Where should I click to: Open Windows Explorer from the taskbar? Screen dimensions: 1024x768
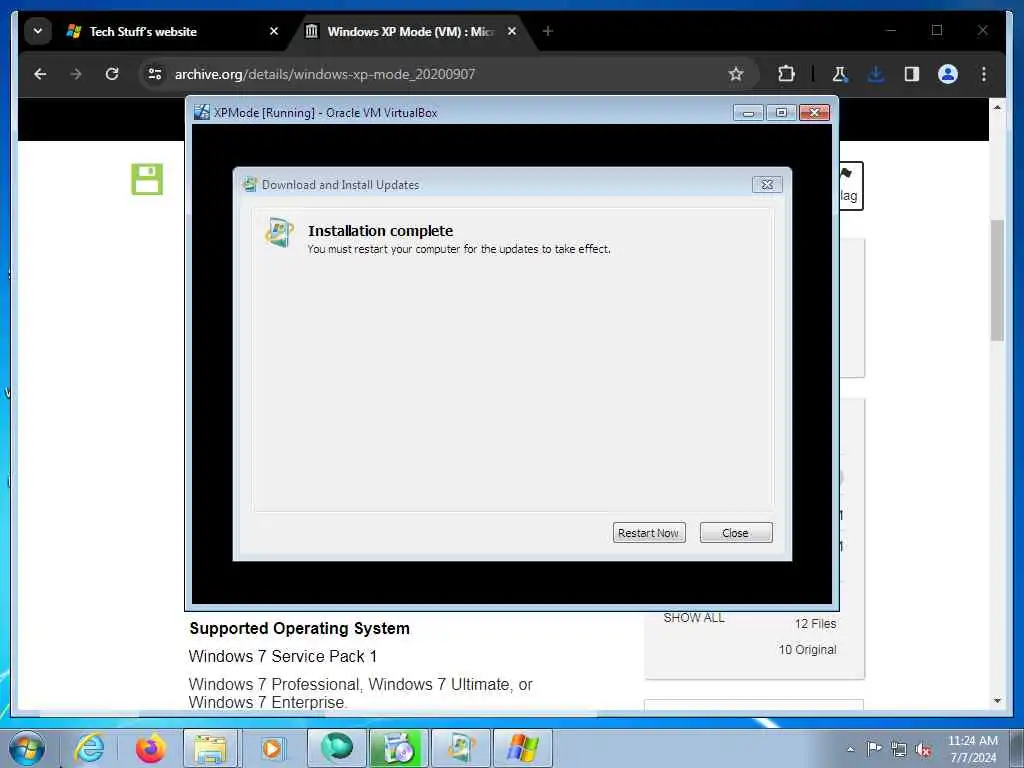click(212, 748)
